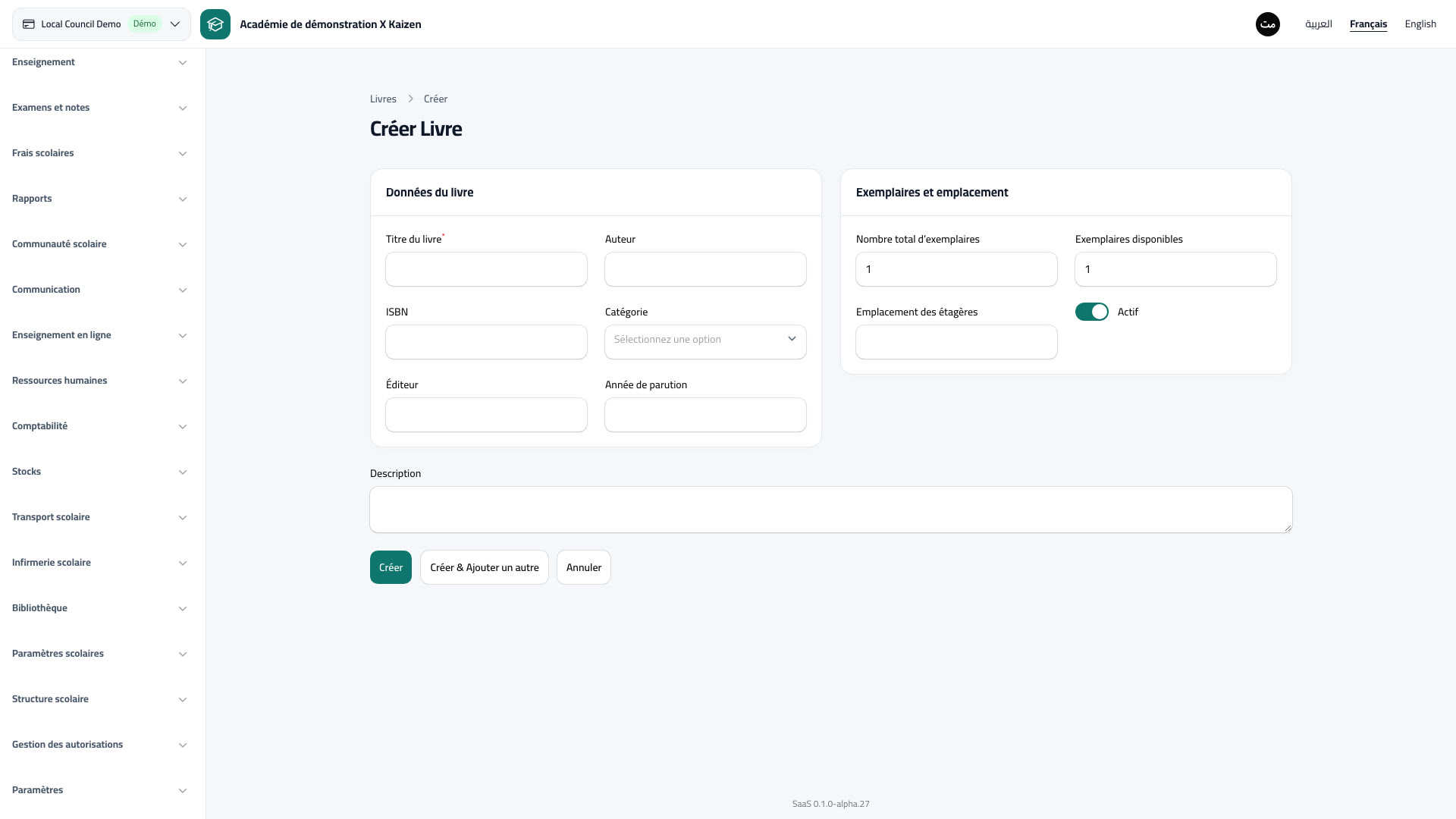Expand the Transport scolaire section
Screen dimensions: 1456x819
99,517
